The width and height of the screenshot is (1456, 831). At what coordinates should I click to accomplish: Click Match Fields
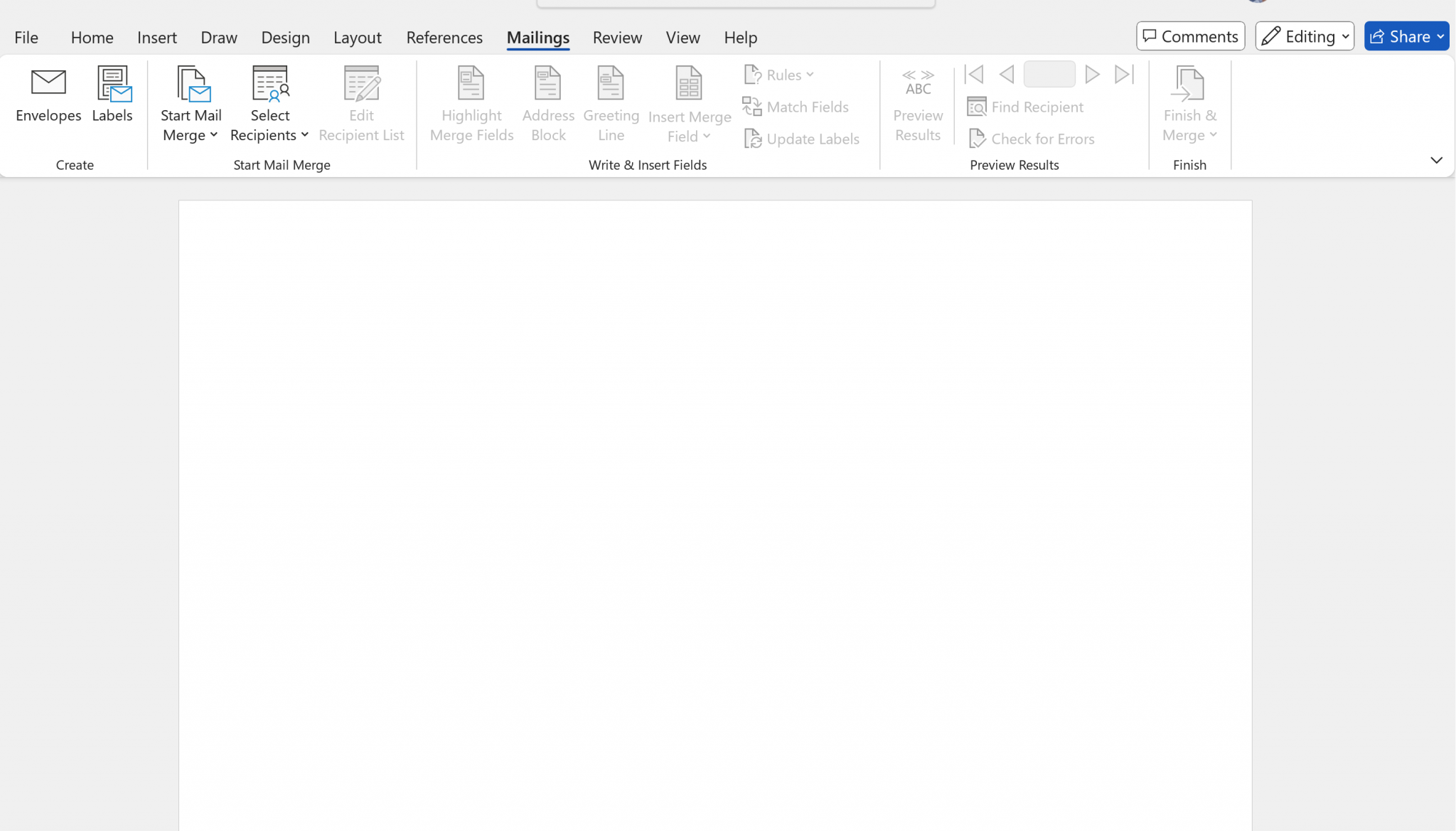coord(796,107)
